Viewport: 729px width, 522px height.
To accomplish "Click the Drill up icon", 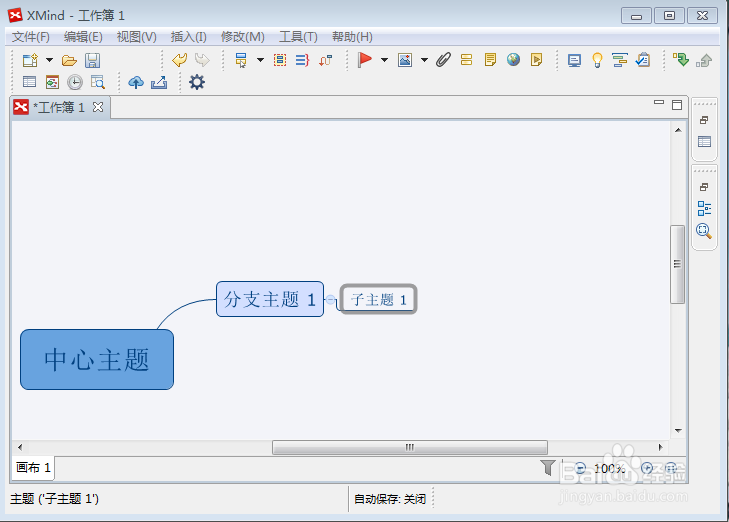I will coord(704,60).
